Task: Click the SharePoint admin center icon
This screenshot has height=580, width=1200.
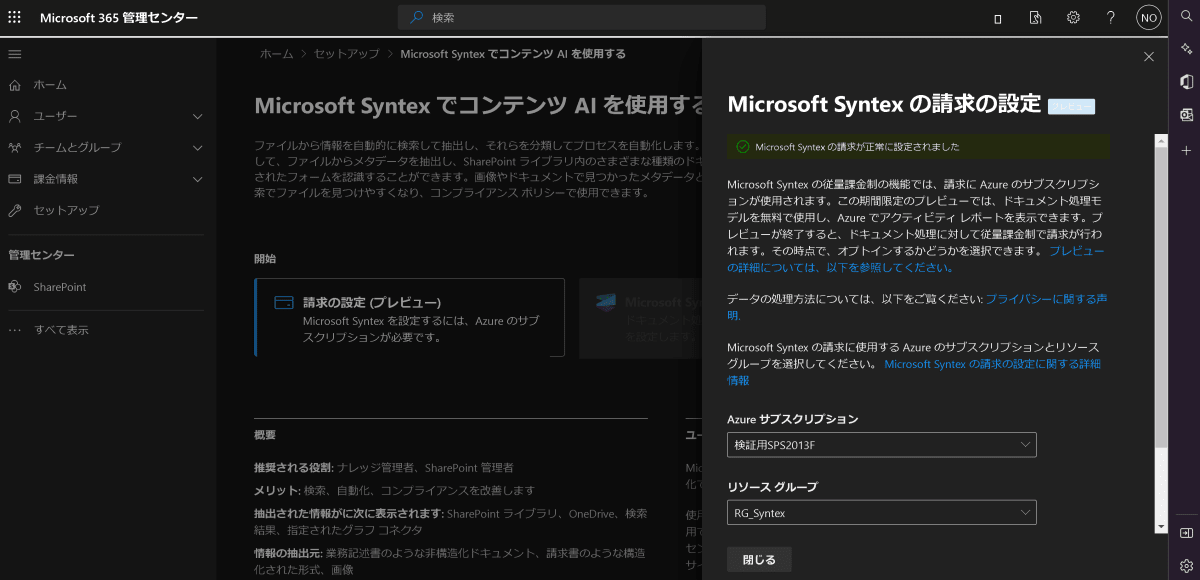Action: pyautogui.click(x=15, y=287)
